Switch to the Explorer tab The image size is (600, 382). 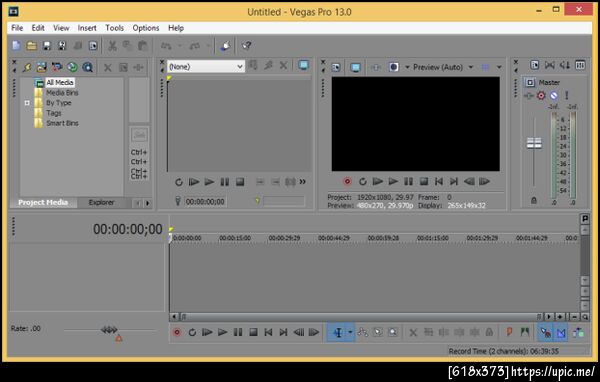pos(101,202)
